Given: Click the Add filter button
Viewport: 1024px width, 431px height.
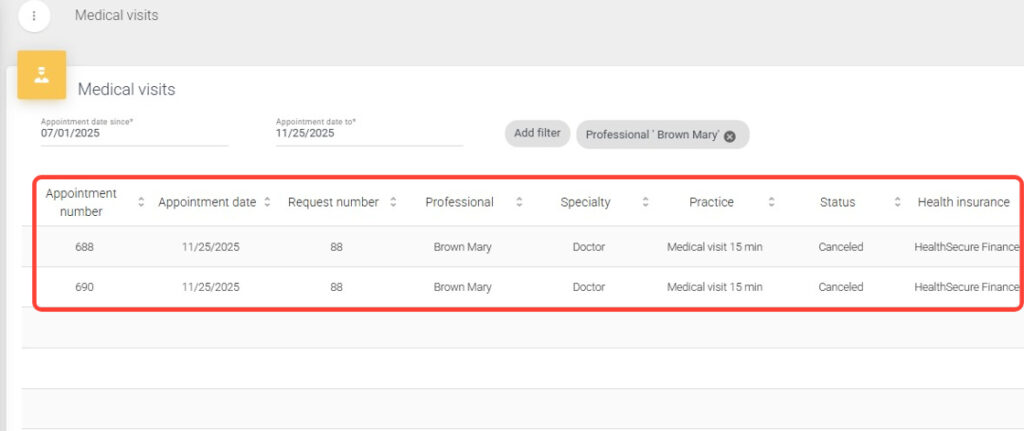Looking at the screenshot, I should (537, 133).
